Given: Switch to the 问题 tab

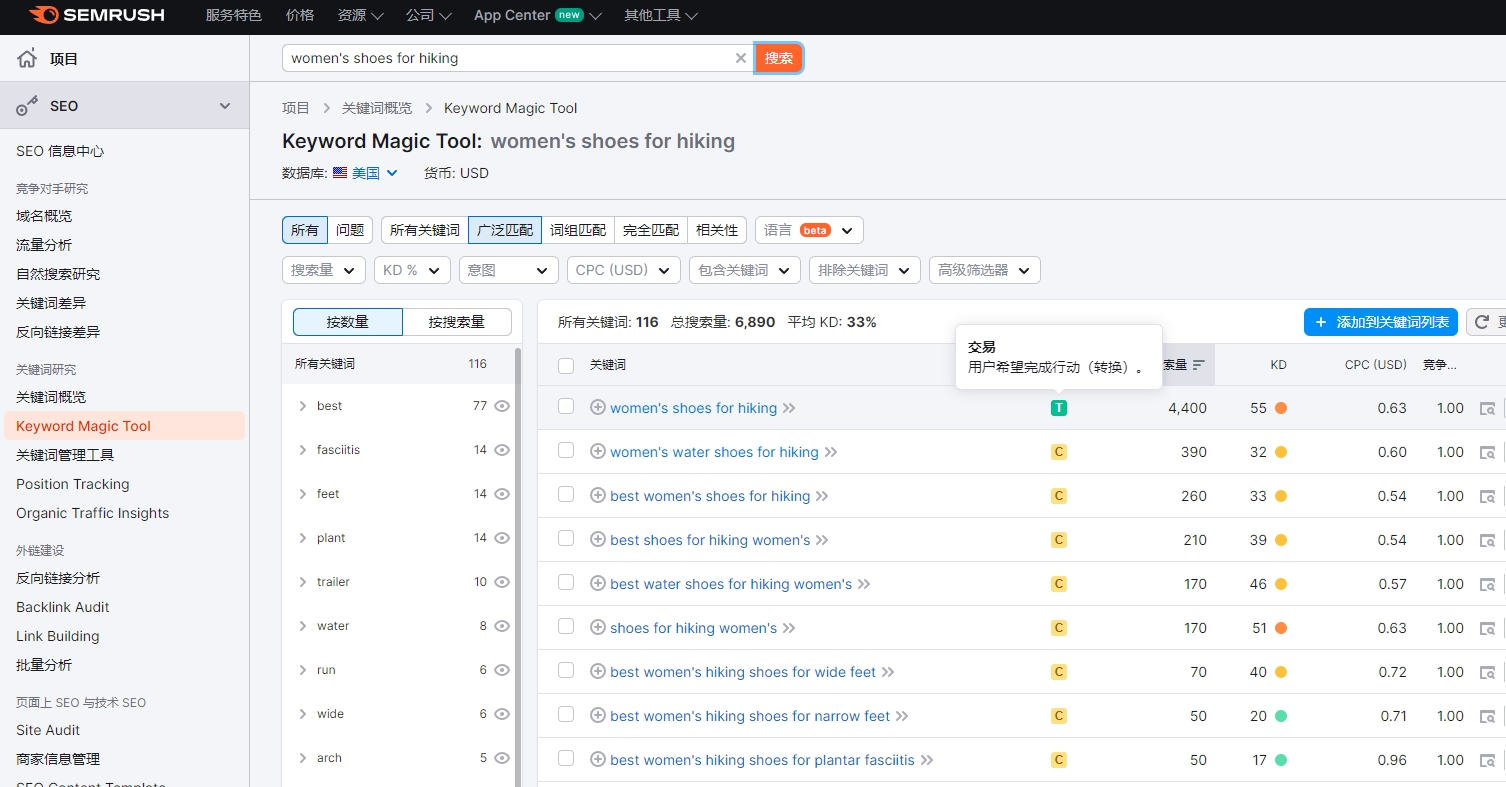Looking at the screenshot, I should tap(350, 230).
